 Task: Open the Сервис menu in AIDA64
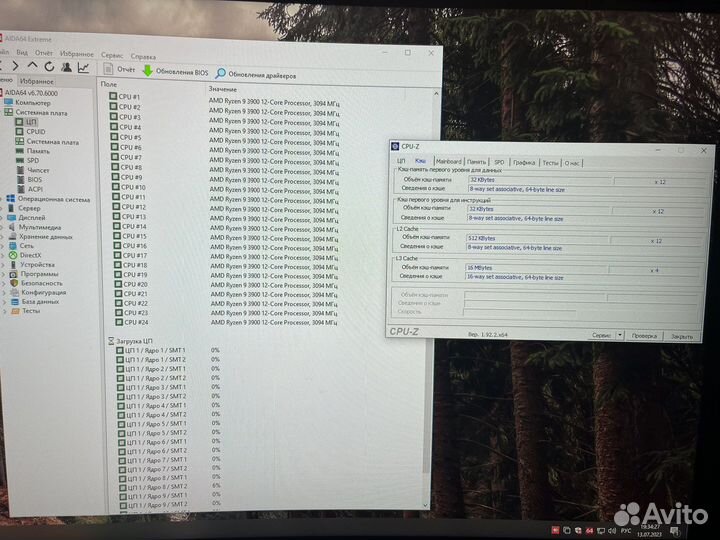[112, 55]
